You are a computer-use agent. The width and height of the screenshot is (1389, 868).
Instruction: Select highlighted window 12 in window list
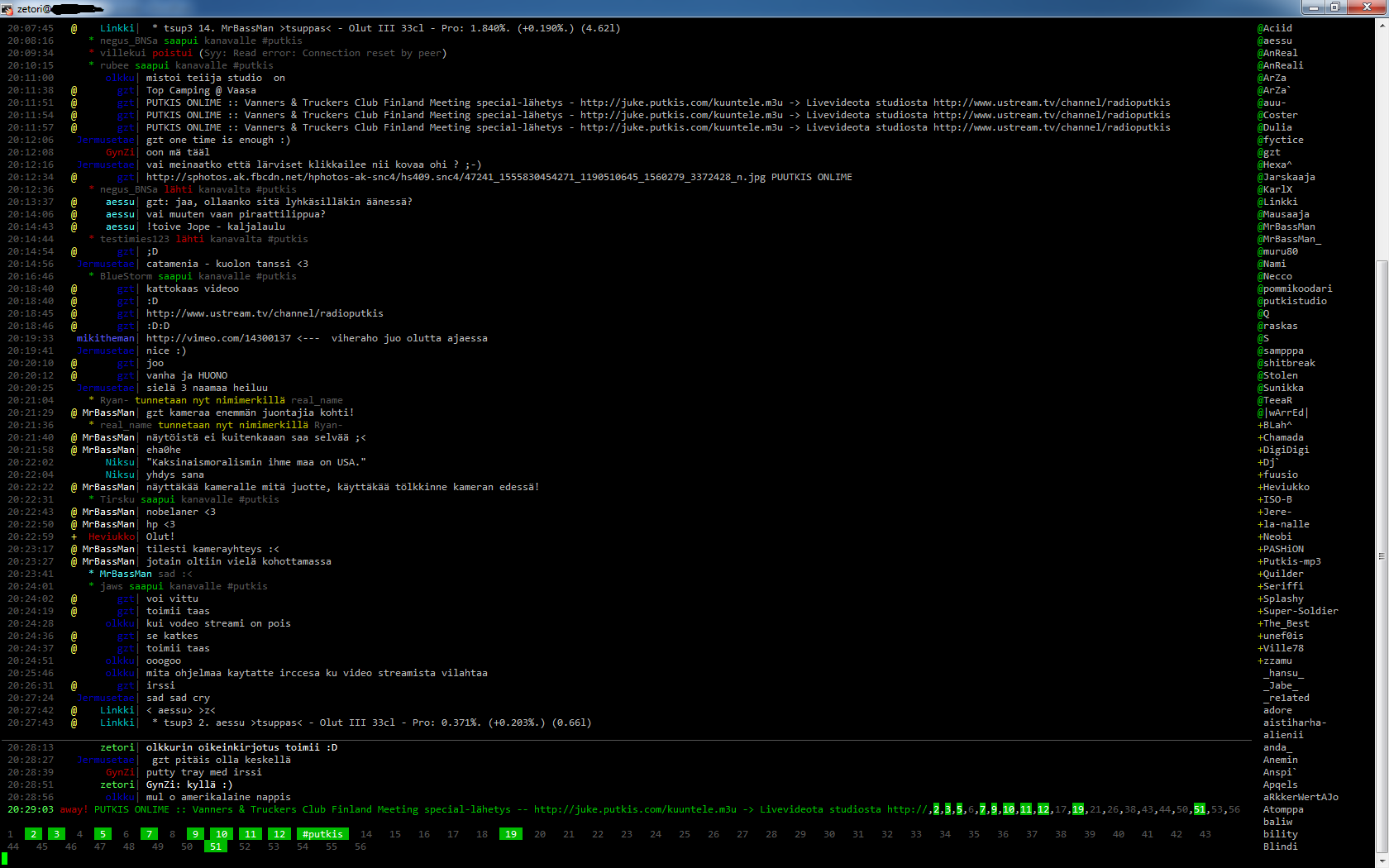tap(279, 834)
